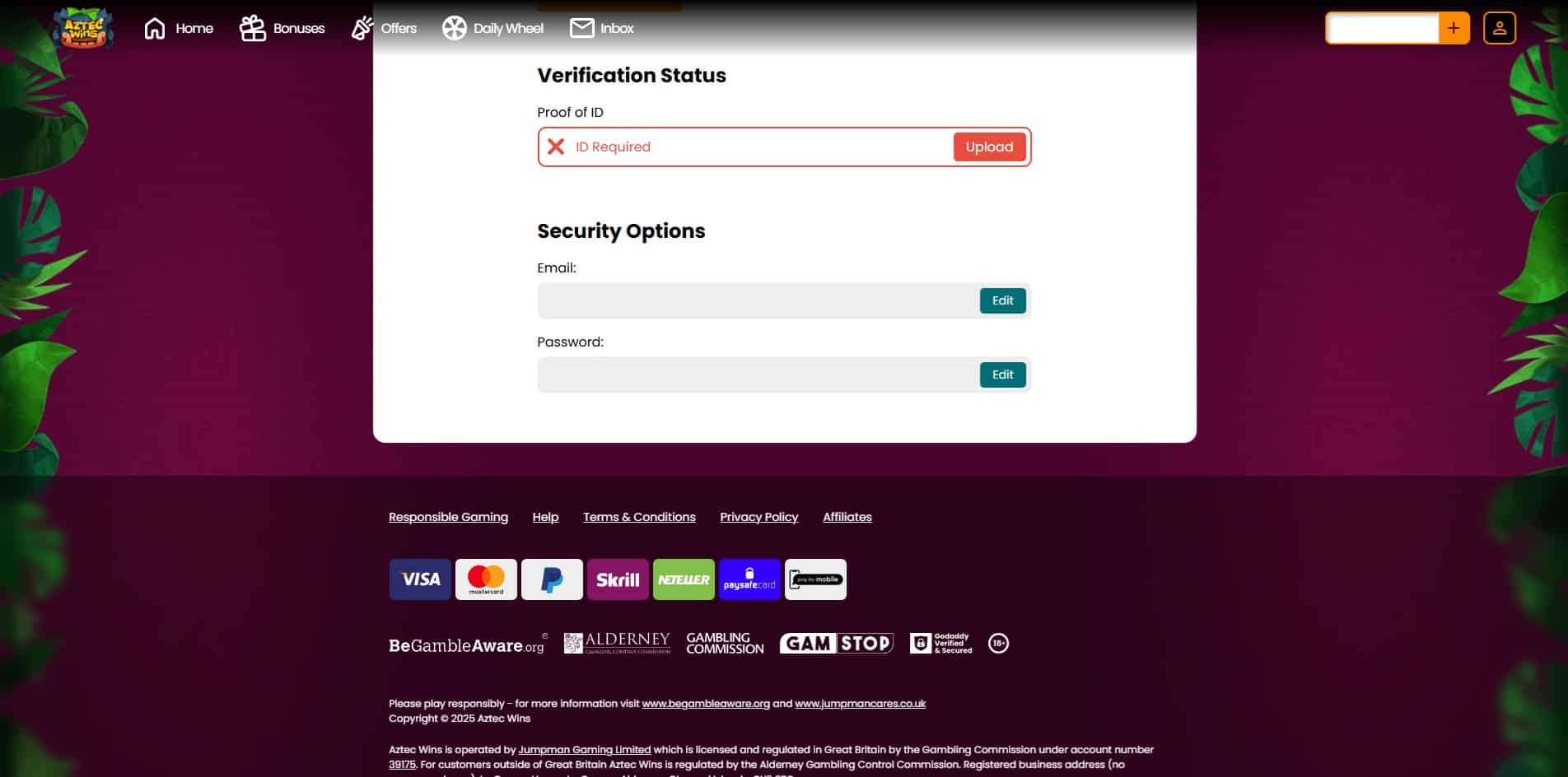Select the Visa payment icon

click(x=419, y=579)
